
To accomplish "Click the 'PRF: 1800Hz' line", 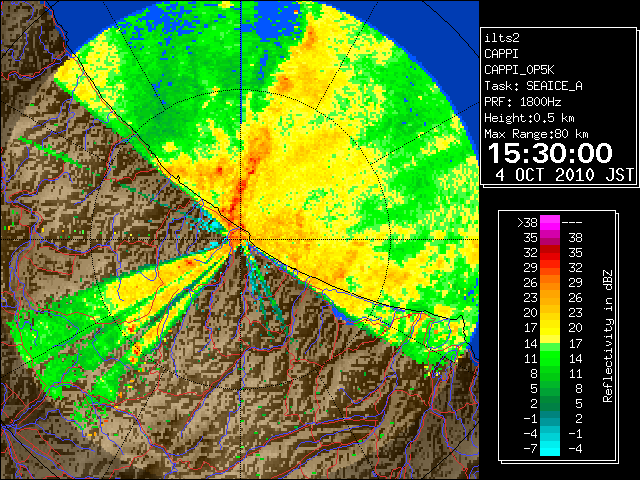I will click(x=523, y=102).
